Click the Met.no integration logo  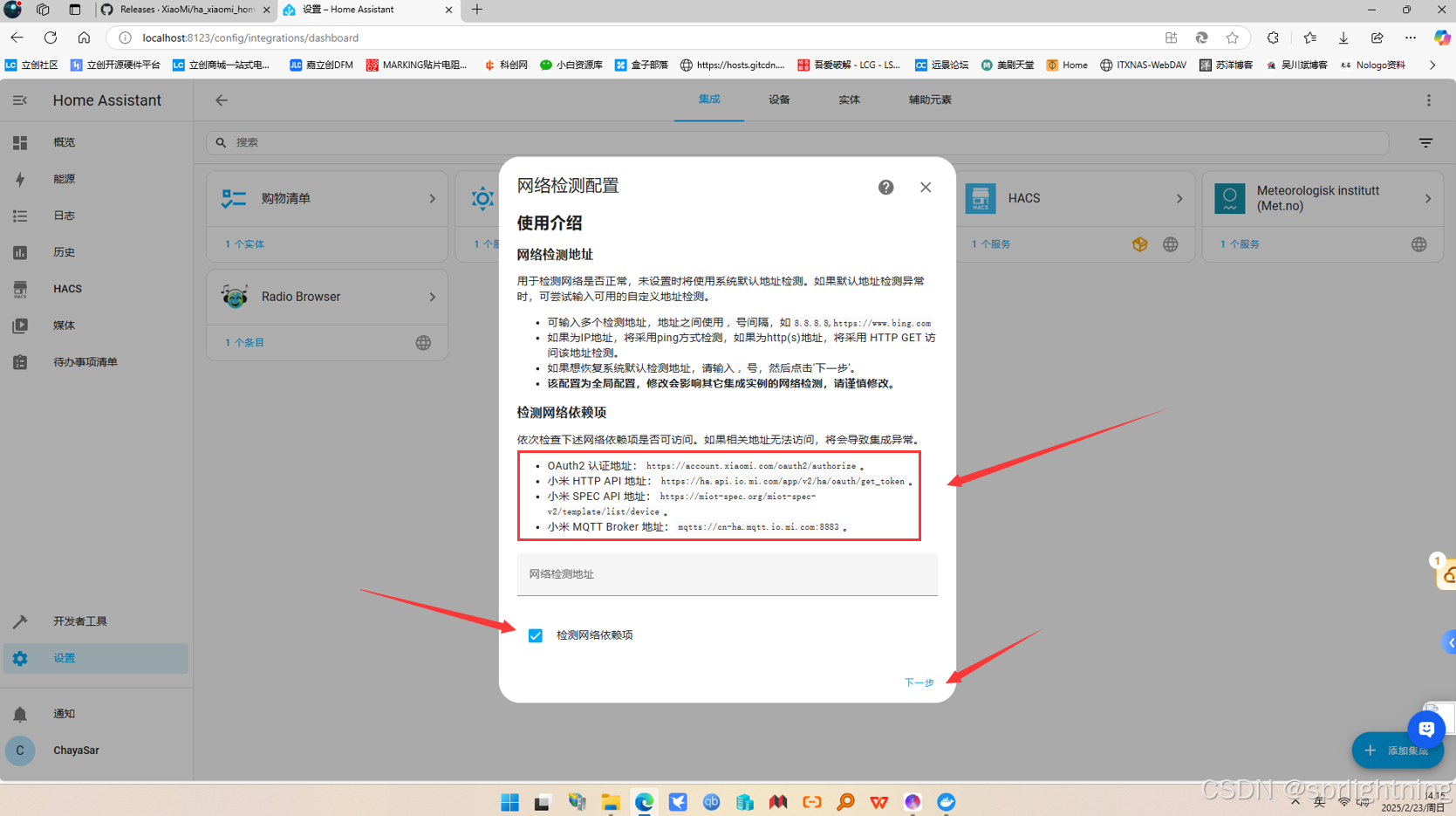click(x=1230, y=199)
